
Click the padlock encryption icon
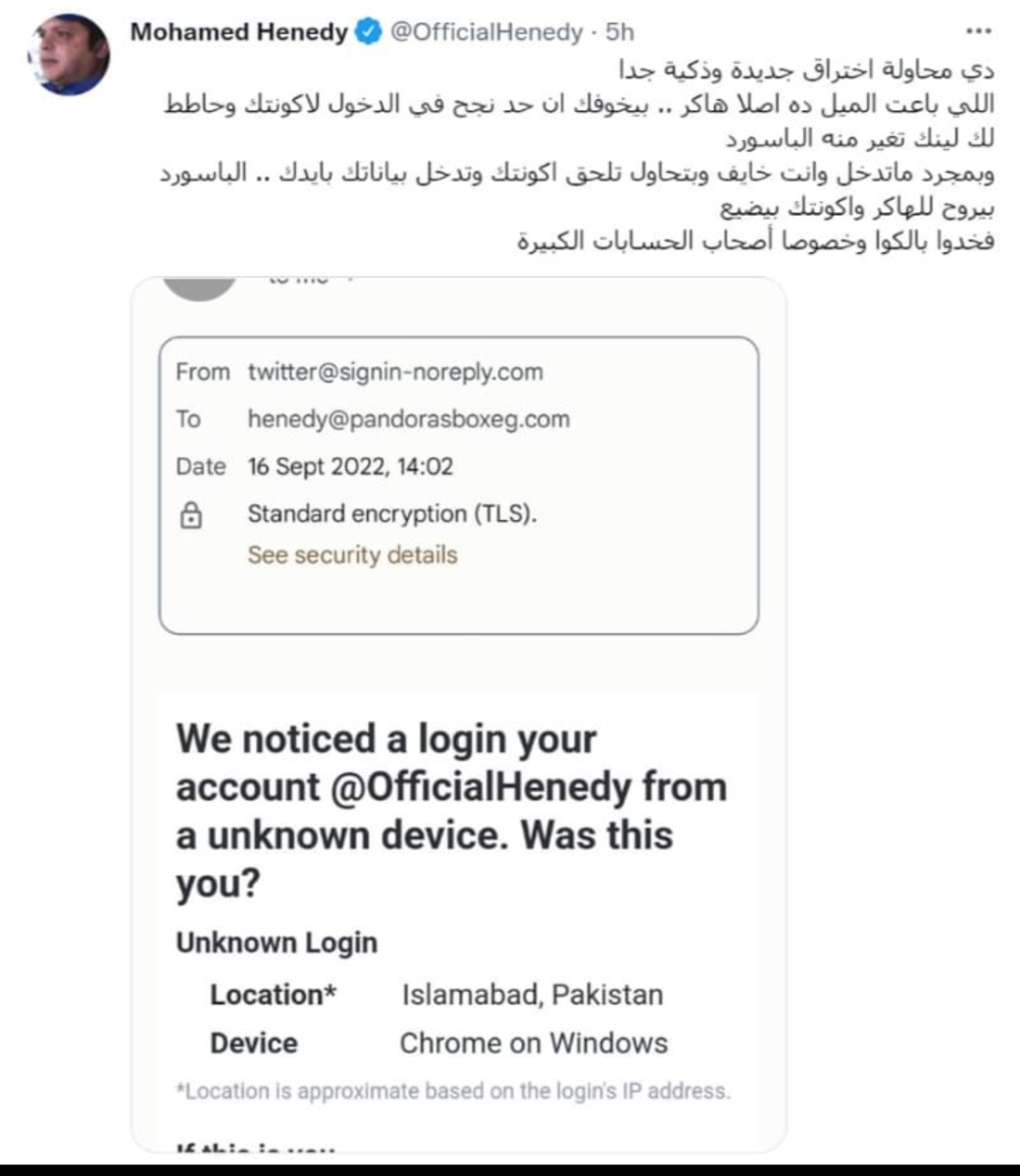pyautogui.click(x=191, y=515)
